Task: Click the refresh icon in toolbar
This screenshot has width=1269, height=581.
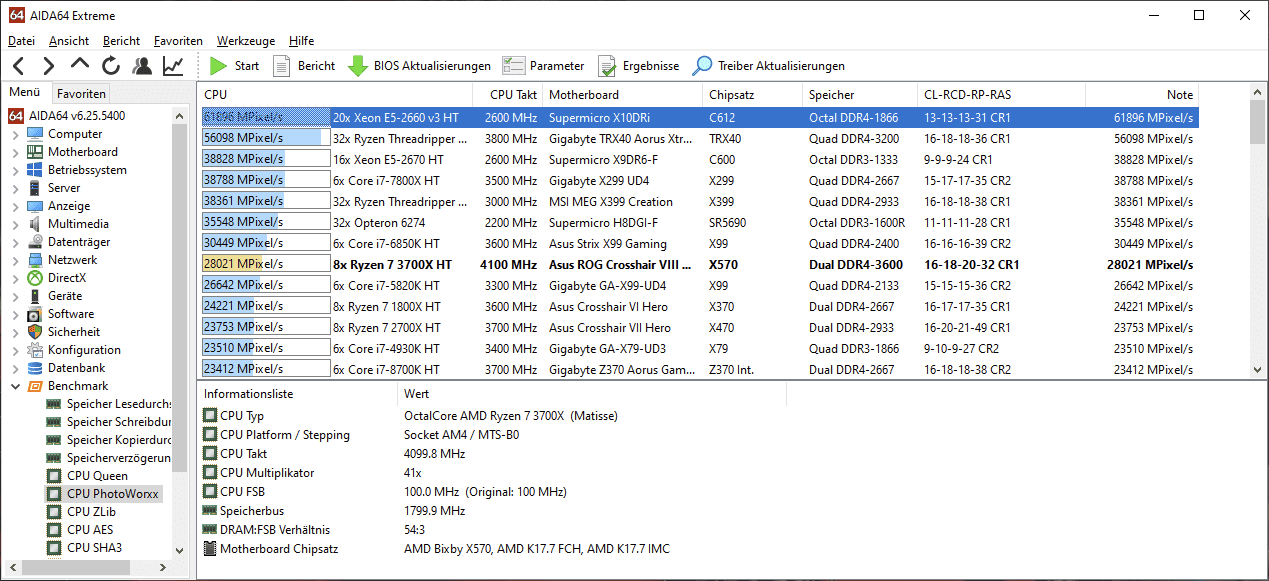Action: point(111,66)
